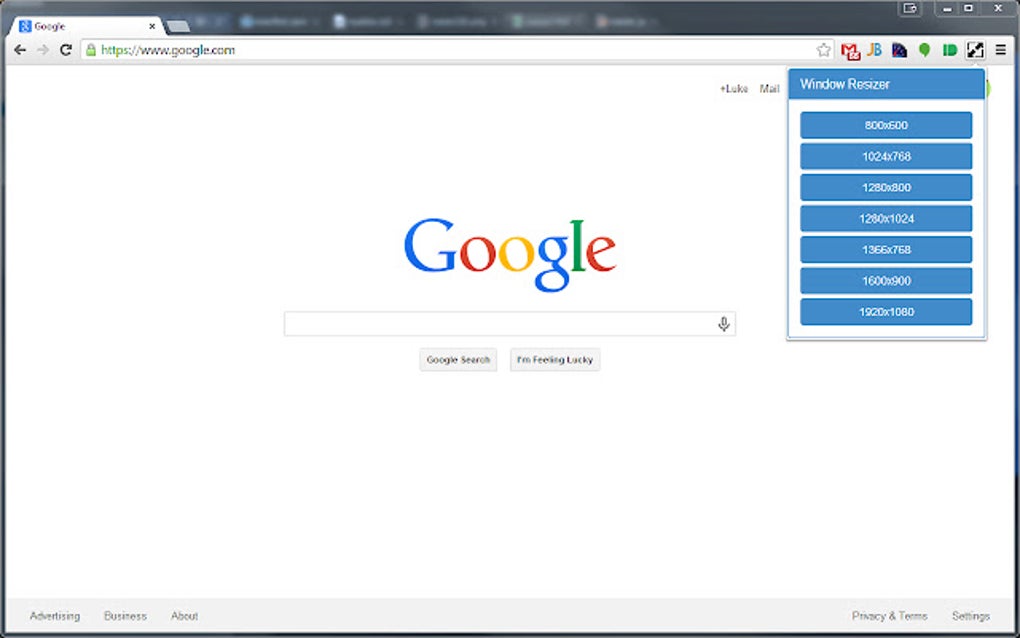This screenshot has width=1020, height=638.
Task: Open the Mail link
Action: pos(768,89)
